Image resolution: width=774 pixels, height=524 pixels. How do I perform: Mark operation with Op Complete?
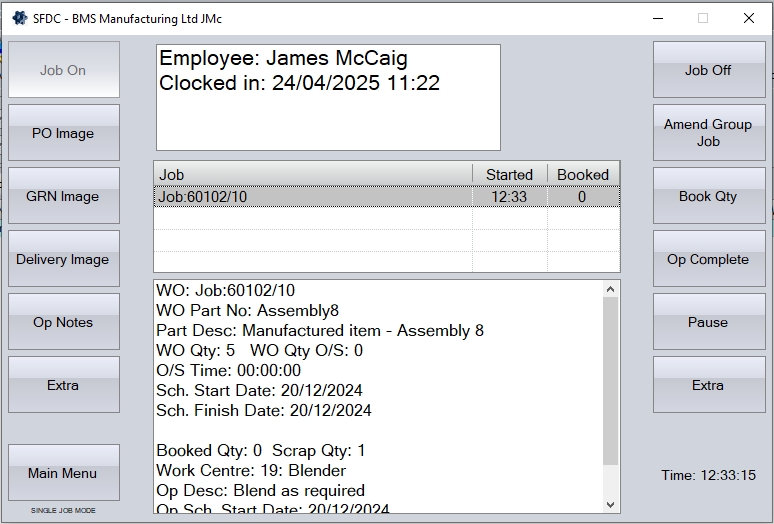(708, 259)
